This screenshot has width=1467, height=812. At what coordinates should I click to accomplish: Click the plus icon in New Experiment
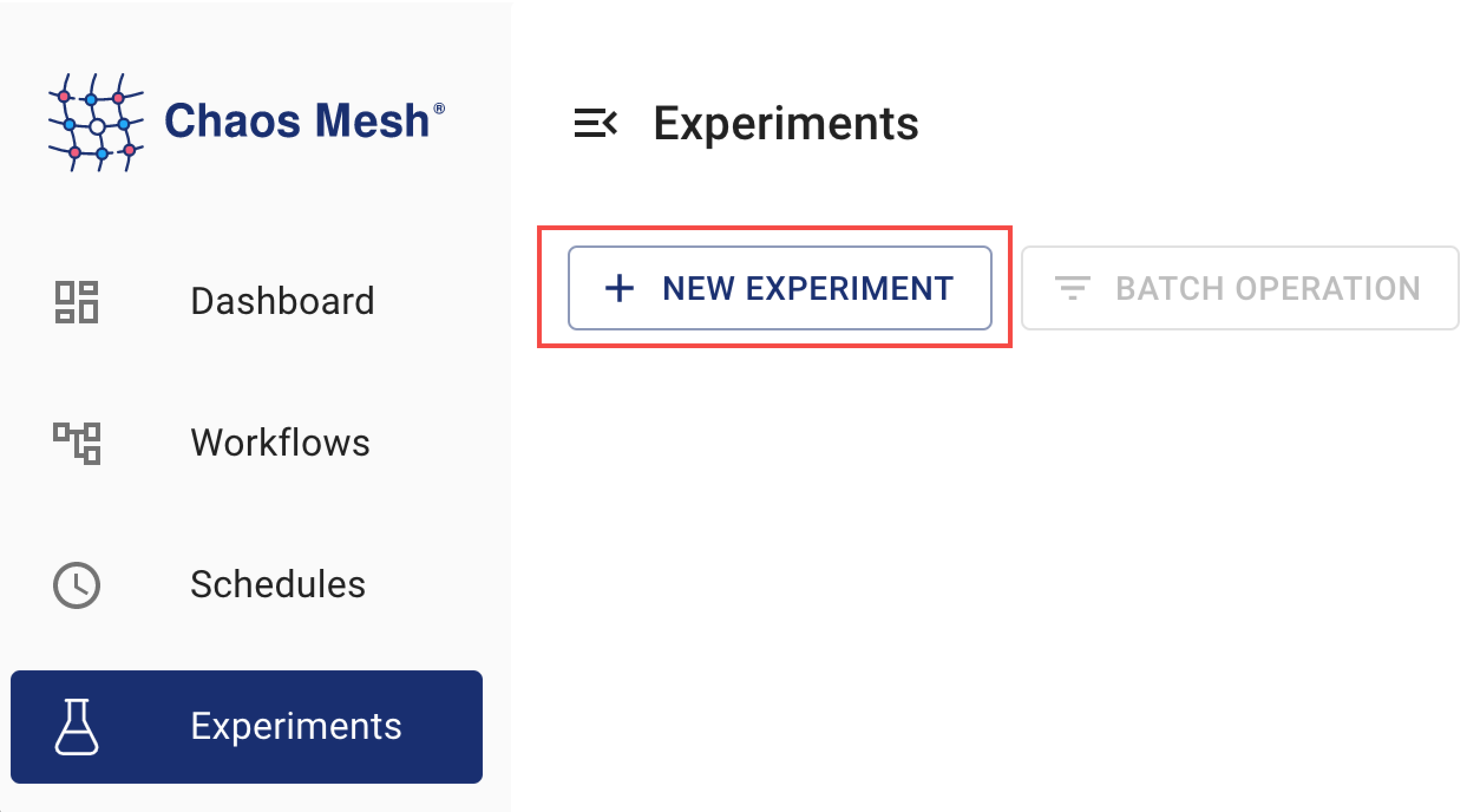pyautogui.click(x=620, y=288)
